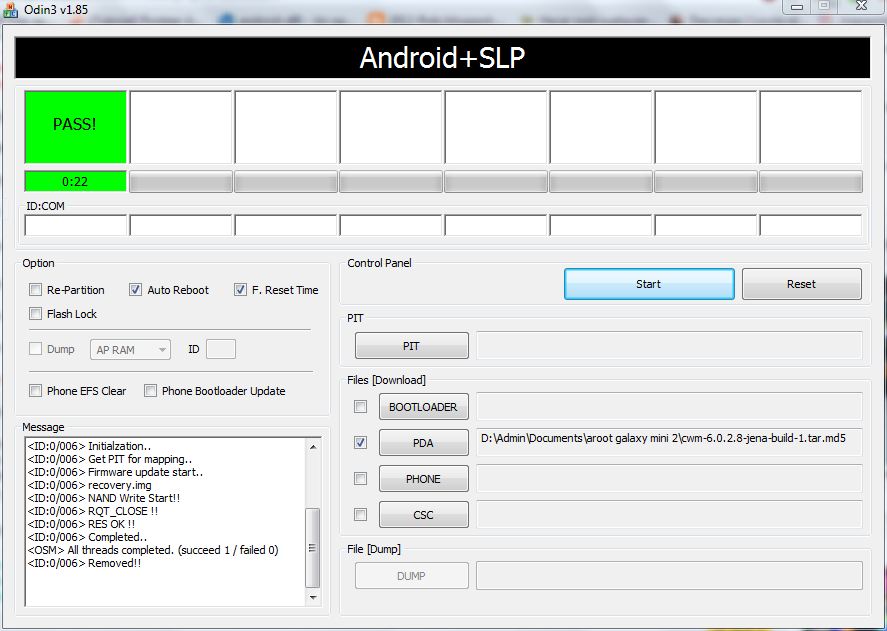Viewport: 887px width, 631px height.
Task: Click the PIT file path field
Action: (669, 346)
